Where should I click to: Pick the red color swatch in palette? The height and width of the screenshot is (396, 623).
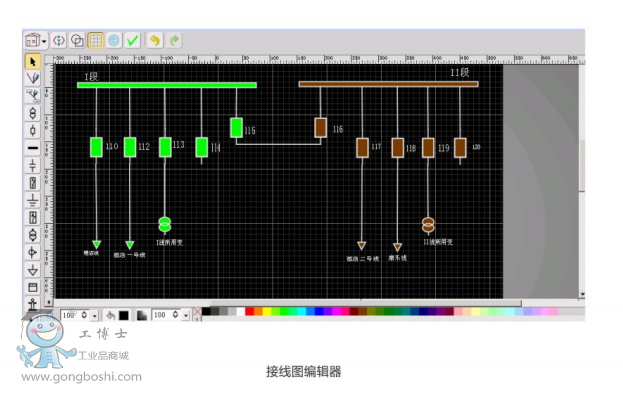tap(250, 311)
